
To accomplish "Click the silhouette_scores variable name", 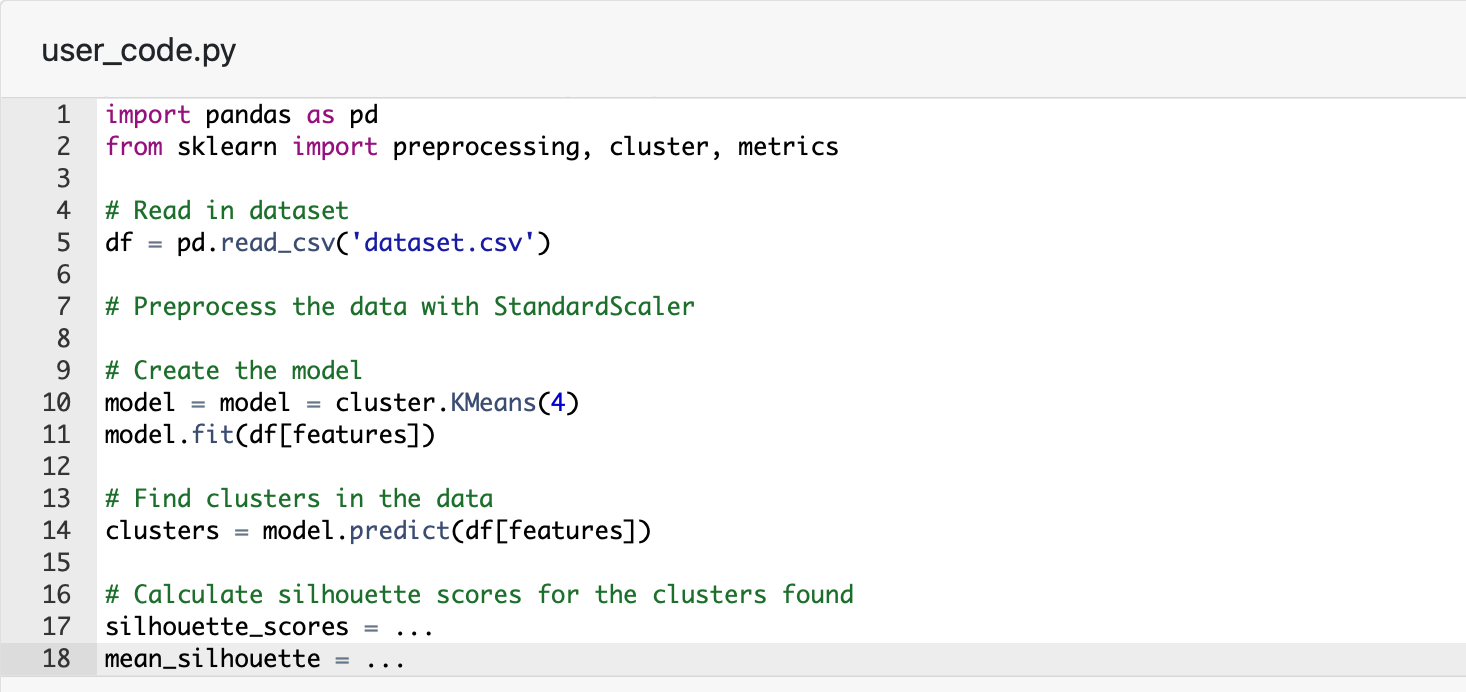I will 227,627.
